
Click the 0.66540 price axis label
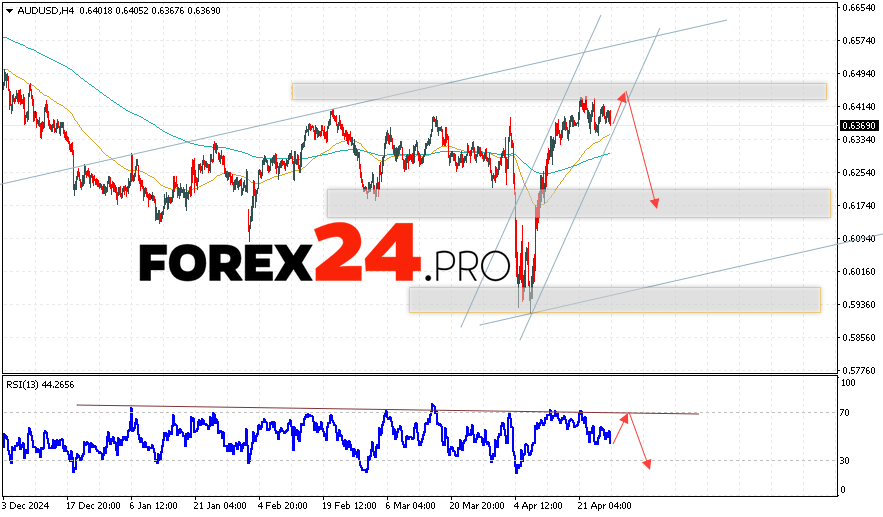(859, 7)
